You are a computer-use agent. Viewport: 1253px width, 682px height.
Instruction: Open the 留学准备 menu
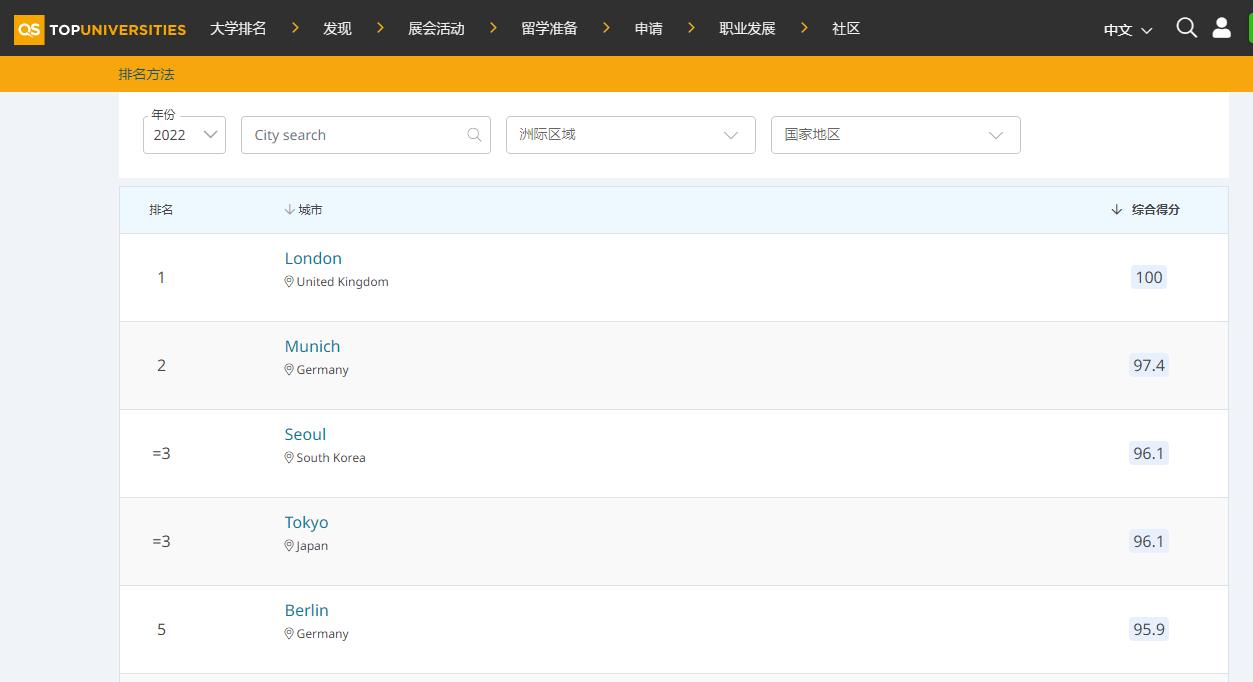pyautogui.click(x=549, y=29)
